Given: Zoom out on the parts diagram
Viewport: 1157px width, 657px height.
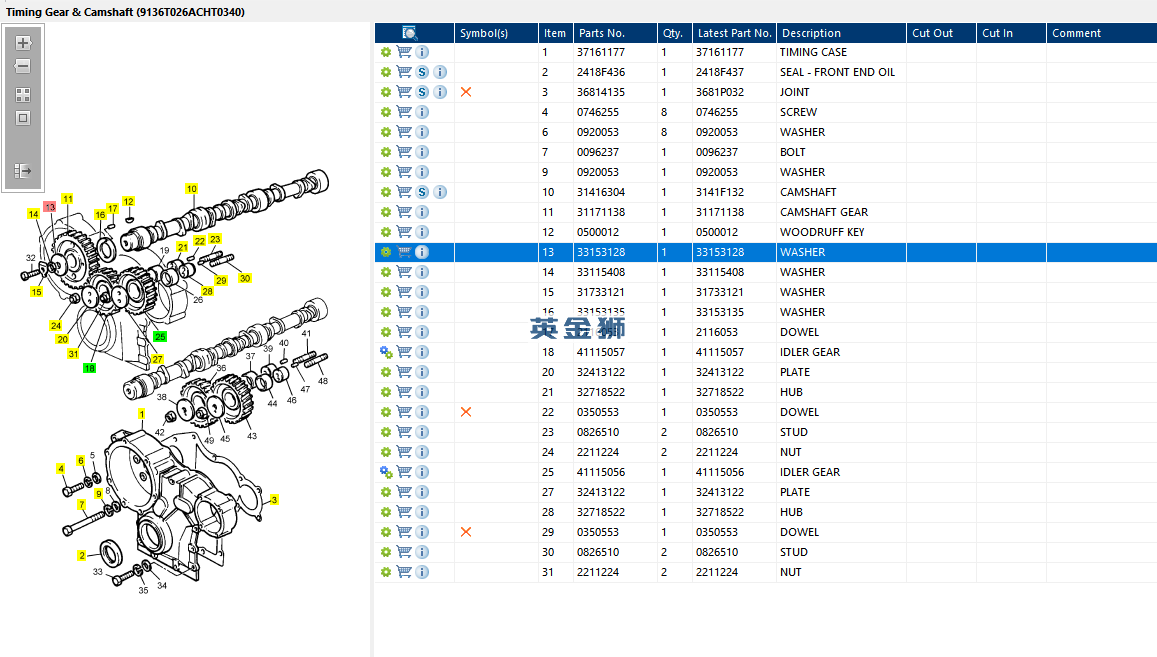Looking at the screenshot, I should tap(23, 66).
